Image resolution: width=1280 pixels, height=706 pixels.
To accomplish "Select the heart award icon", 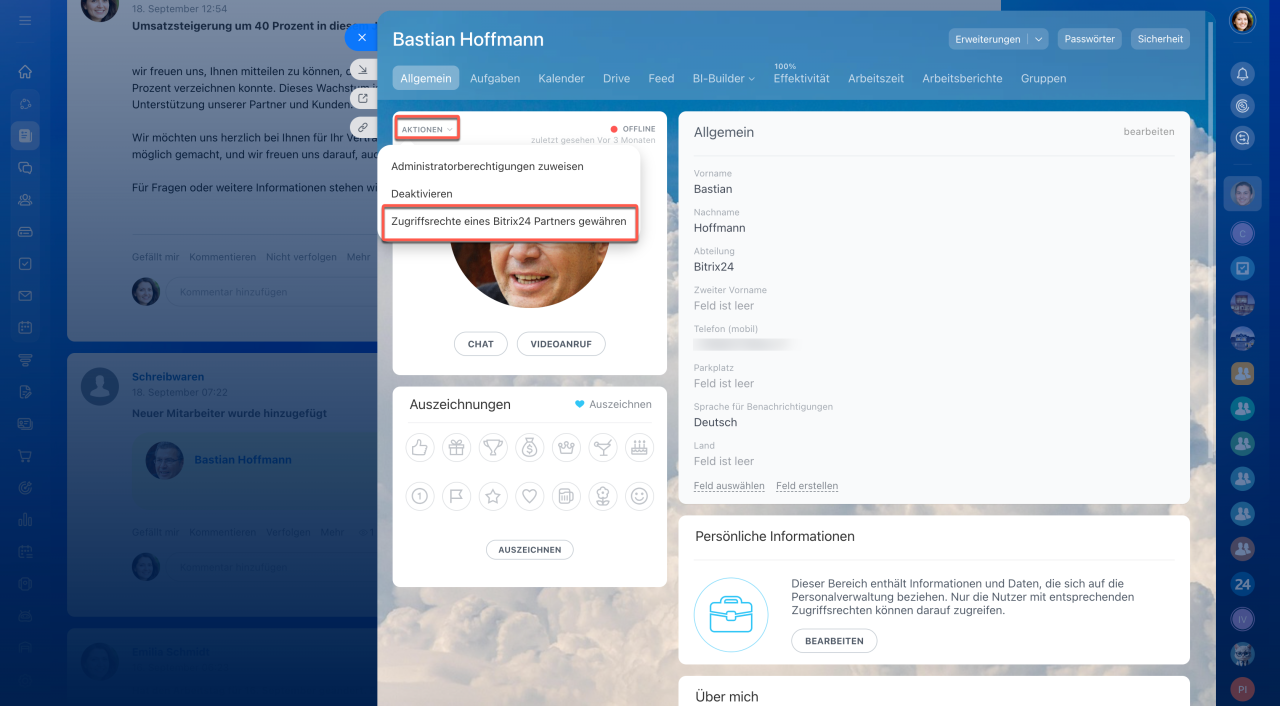I will (530, 495).
